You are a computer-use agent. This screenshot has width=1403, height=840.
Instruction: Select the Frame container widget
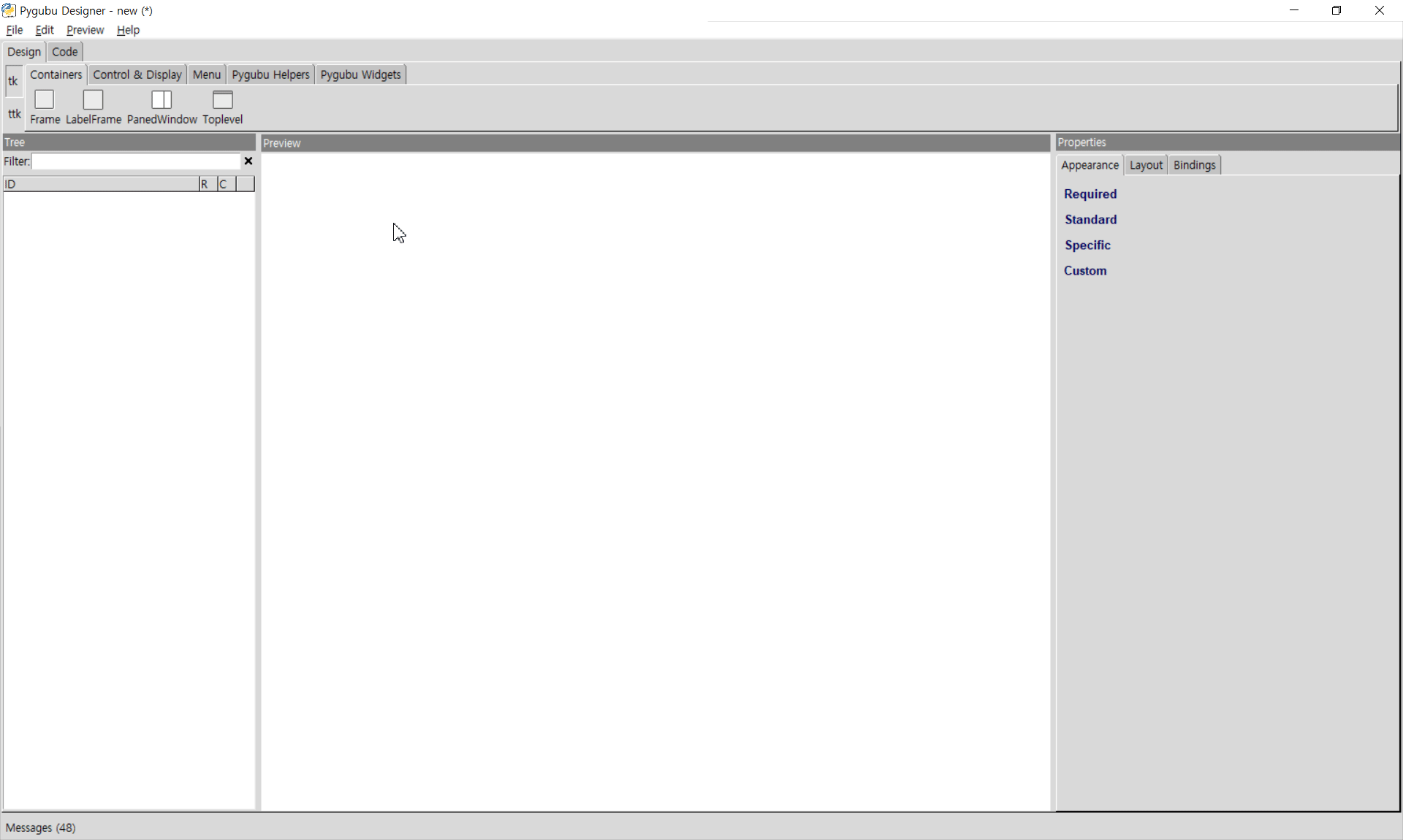pyautogui.click(x=45, y=107)
